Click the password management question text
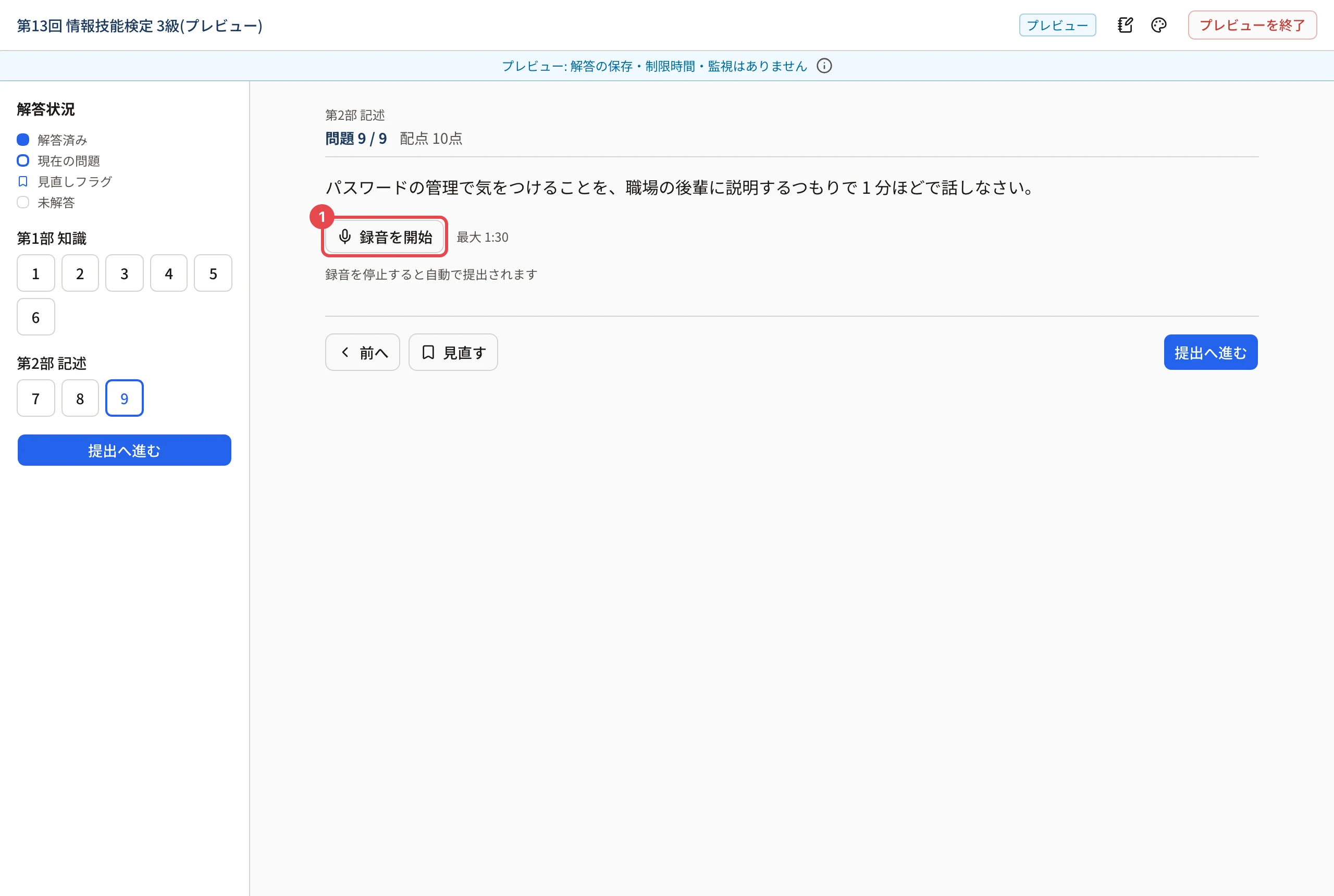1334x896 pixels. click(x=680, y=188)
